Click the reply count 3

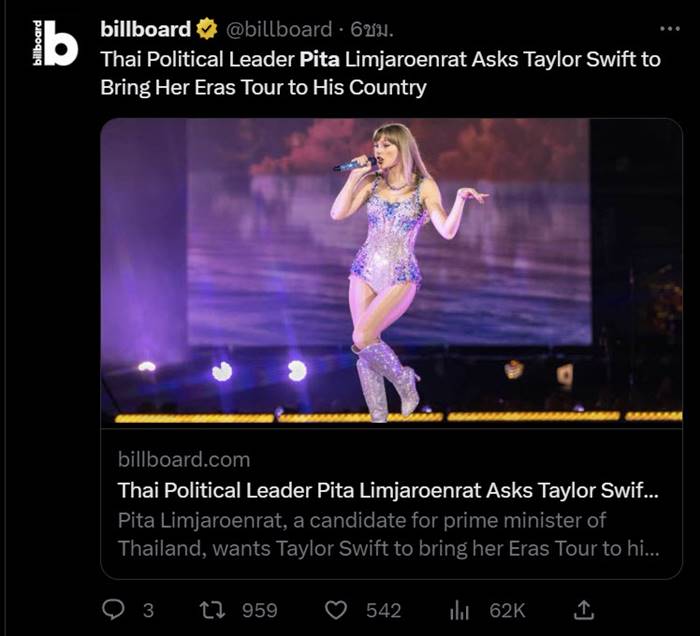pos(148,610)
